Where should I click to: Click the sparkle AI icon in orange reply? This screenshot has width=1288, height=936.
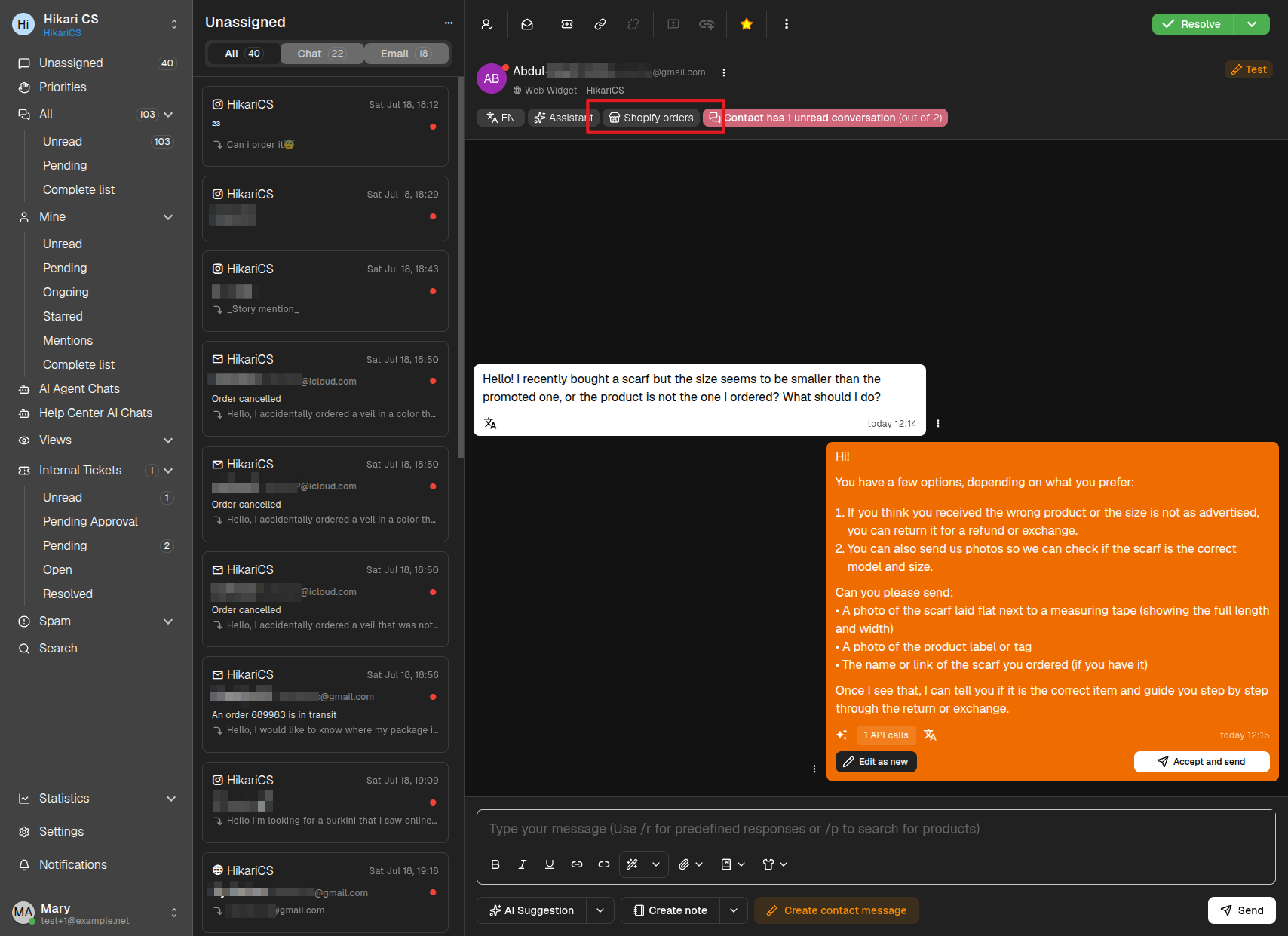tap(842, 735)
